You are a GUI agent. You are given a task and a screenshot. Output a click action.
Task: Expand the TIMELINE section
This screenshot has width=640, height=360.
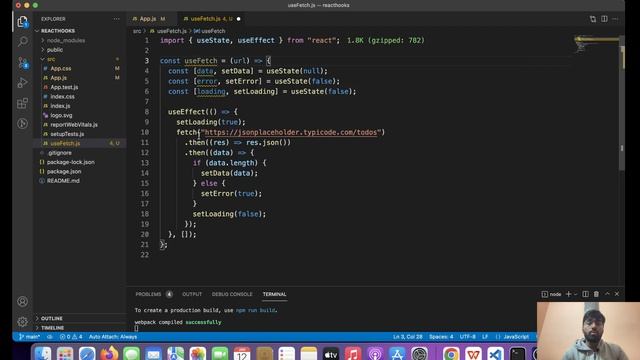52,328
